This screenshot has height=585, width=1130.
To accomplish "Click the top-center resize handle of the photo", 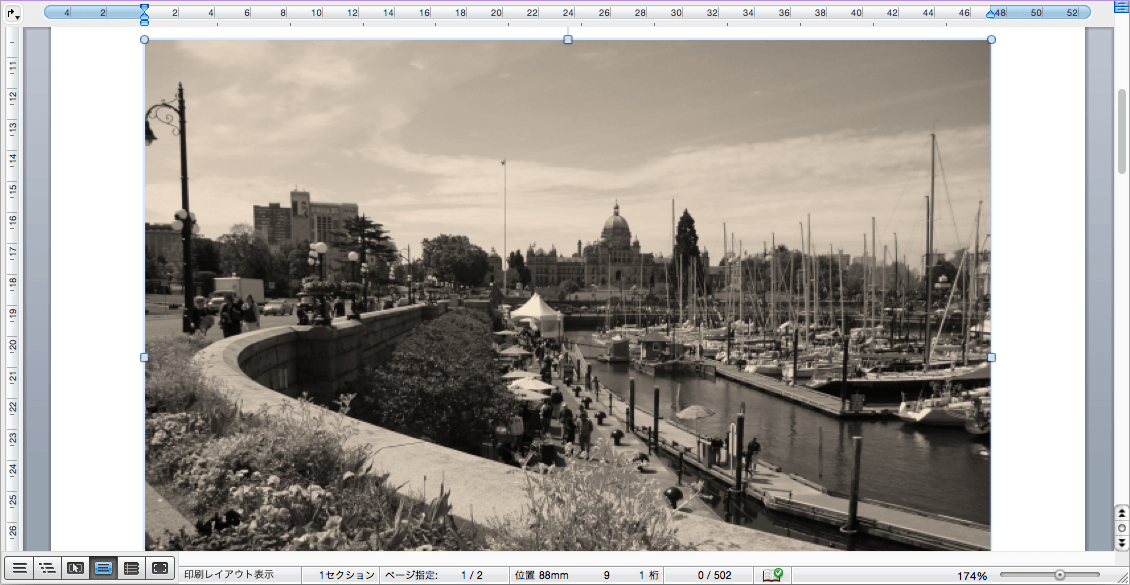I will [568, 40].
